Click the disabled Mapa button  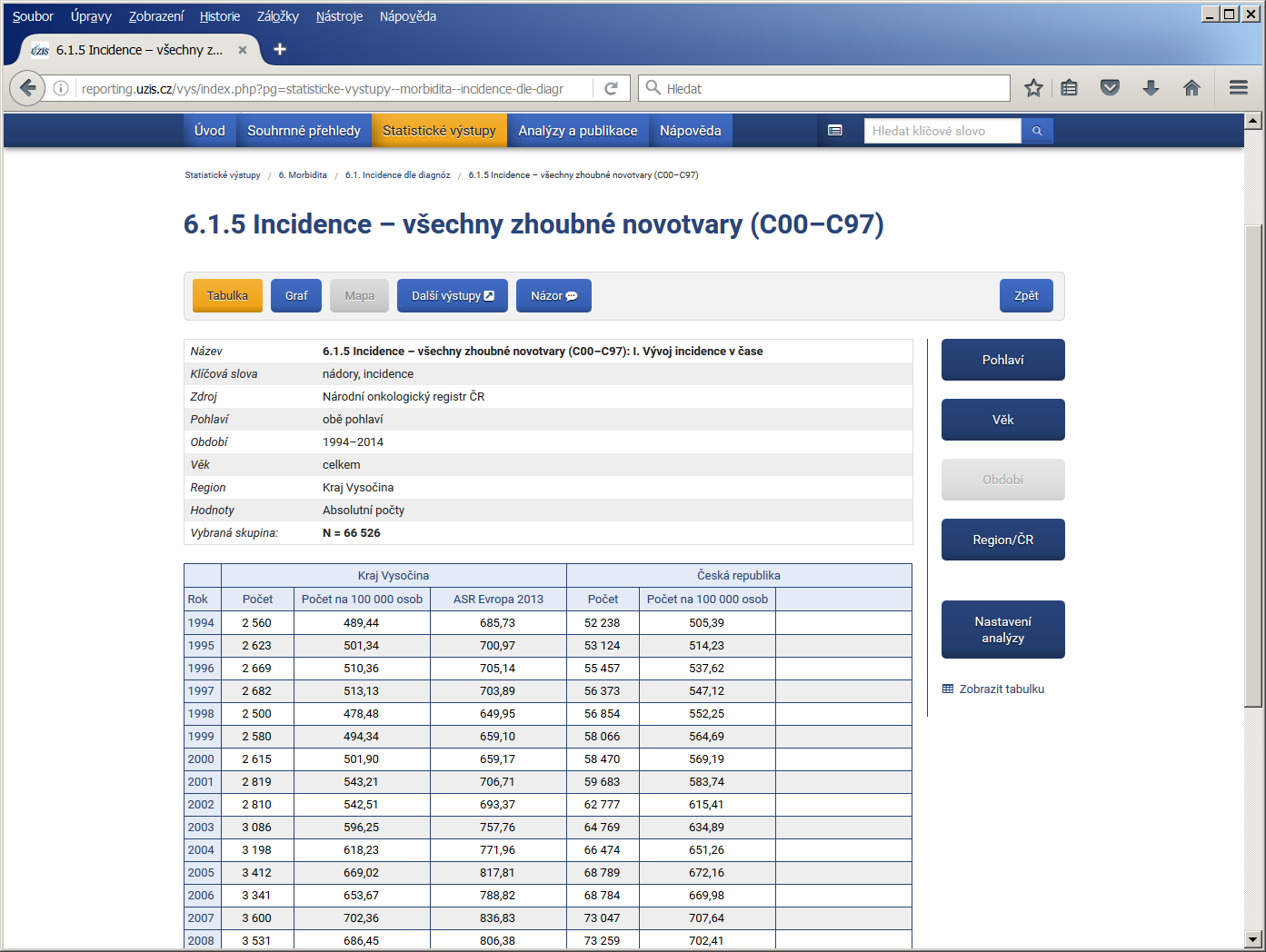pos(359,296)
